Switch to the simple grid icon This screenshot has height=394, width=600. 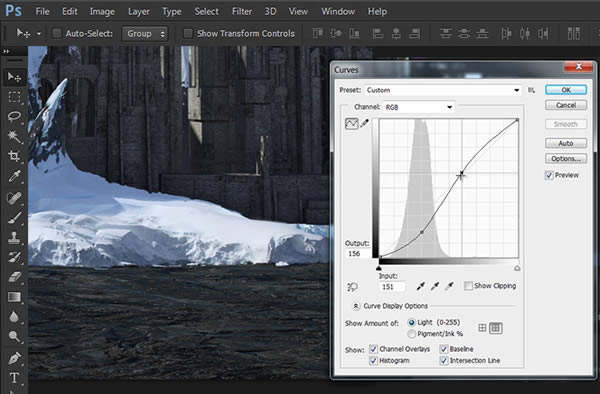[x=482, y=328]
